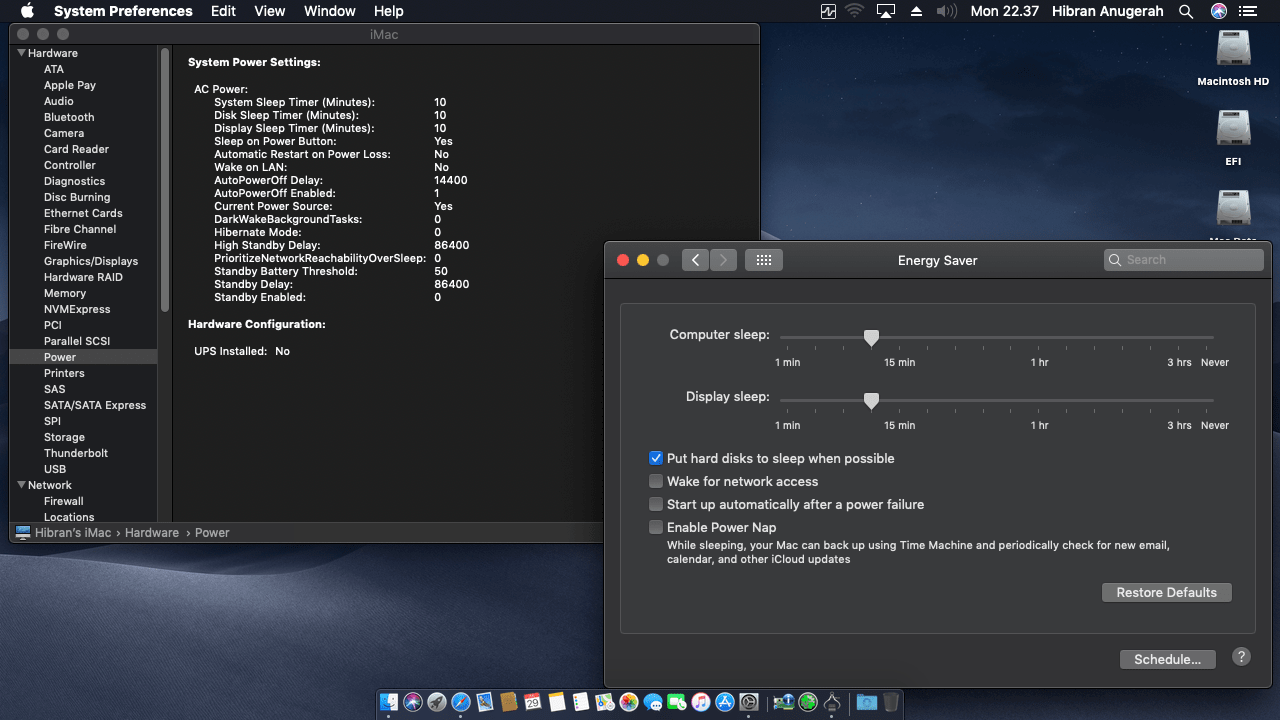
Task: Select Bluetooth in the hardware list
Action: (69, 117)
